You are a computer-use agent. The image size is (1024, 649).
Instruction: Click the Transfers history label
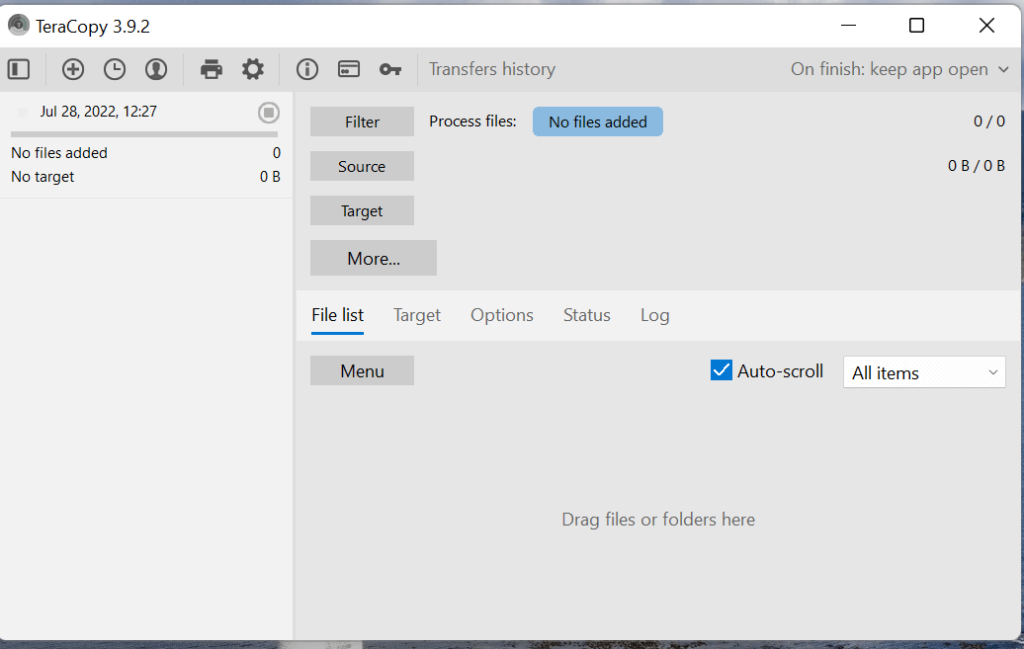tap(492, 69)
